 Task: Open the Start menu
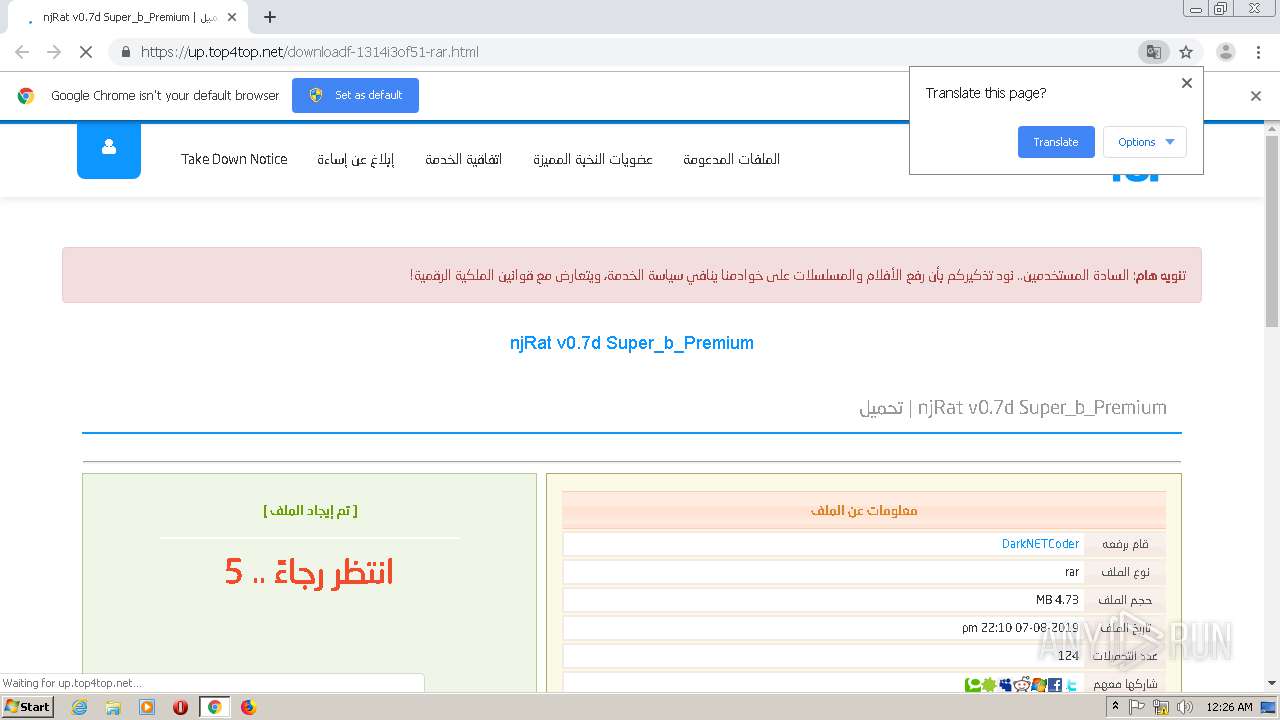point(28,707)
